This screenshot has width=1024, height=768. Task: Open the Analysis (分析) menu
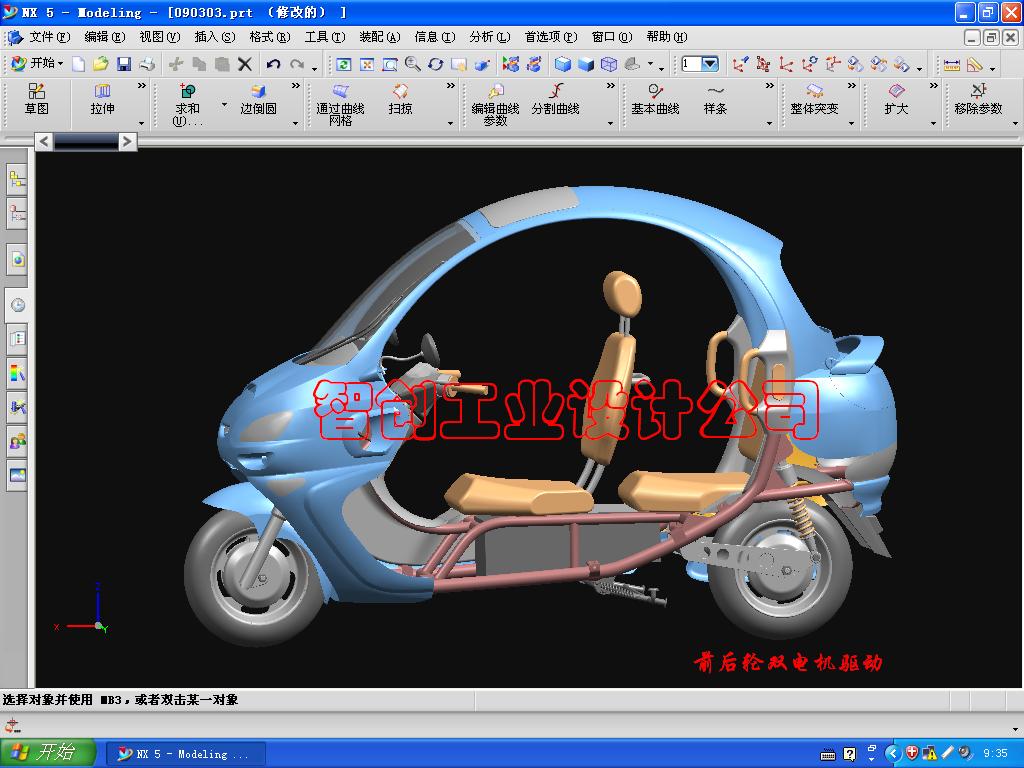(x=489, y=37)
